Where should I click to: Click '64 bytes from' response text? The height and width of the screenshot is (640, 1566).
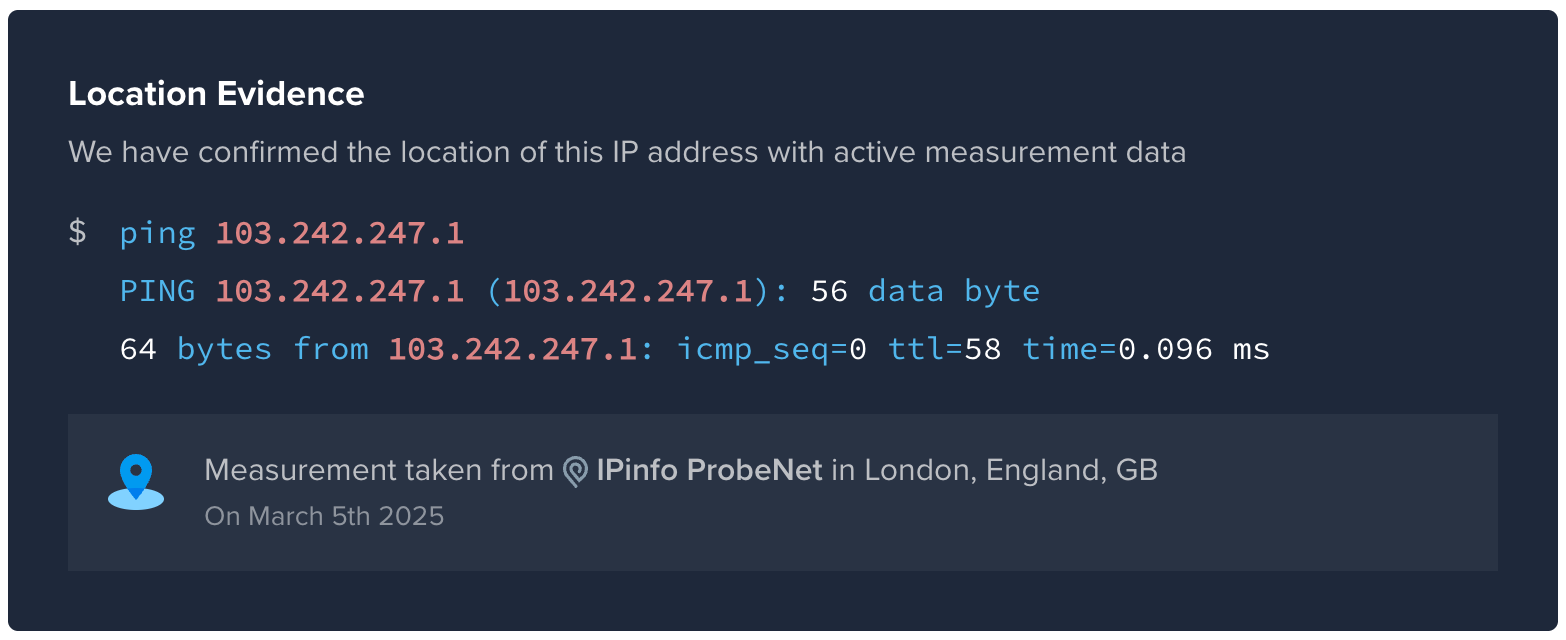pyautogui.click(x=244, y=349)
